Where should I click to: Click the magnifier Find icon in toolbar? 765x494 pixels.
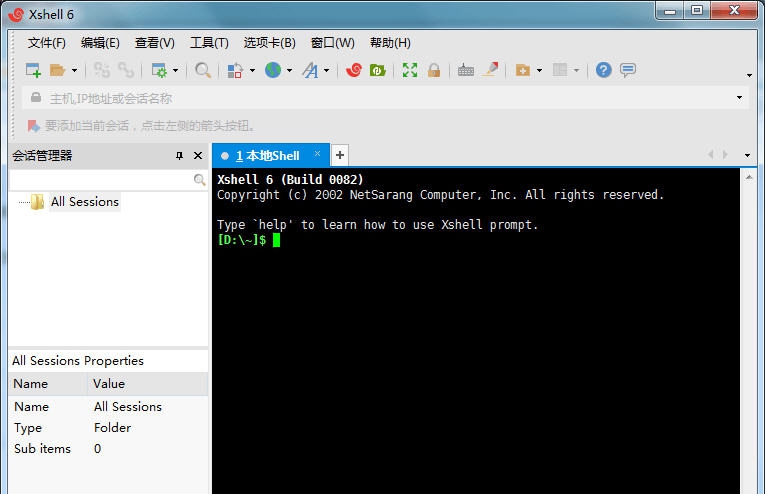click(203, 70)
